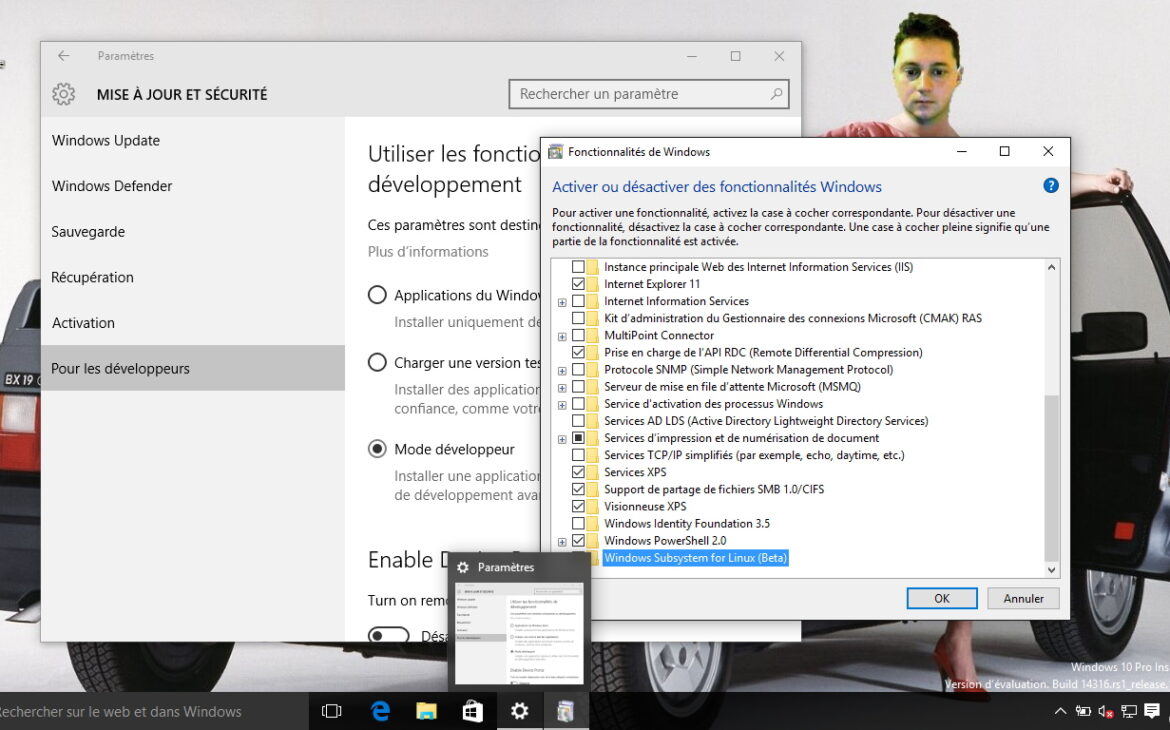1170x730 pixels.
Task: Open Microsoft Edge from the taskbar
Action: (380, 711)
